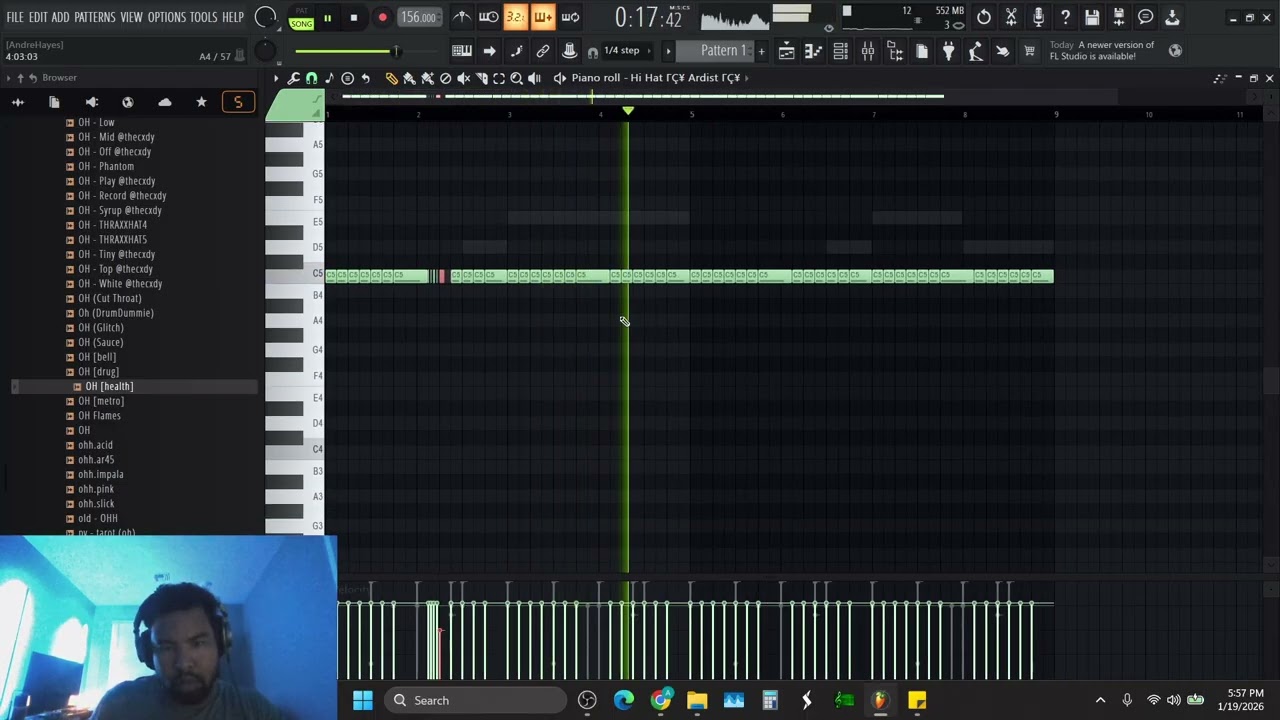Stop playback with the stop button
The width and height of the screenshot is (1280, 720).
click(354, 18)
